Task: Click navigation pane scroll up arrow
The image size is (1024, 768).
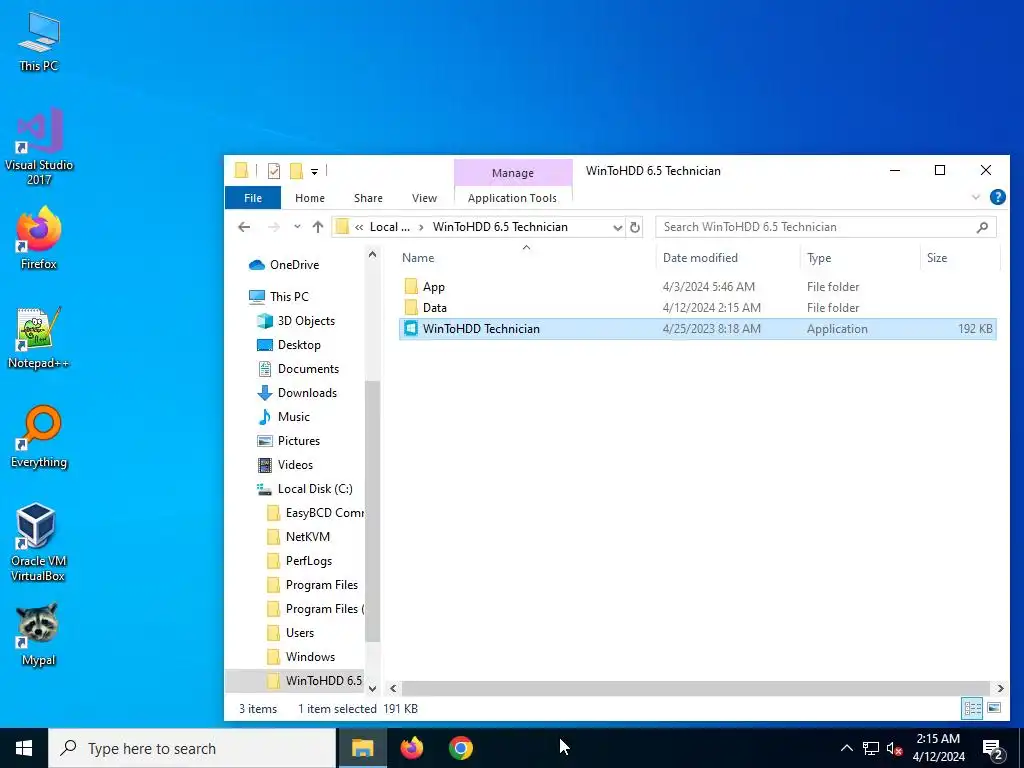Action: [x=372, y=255]
